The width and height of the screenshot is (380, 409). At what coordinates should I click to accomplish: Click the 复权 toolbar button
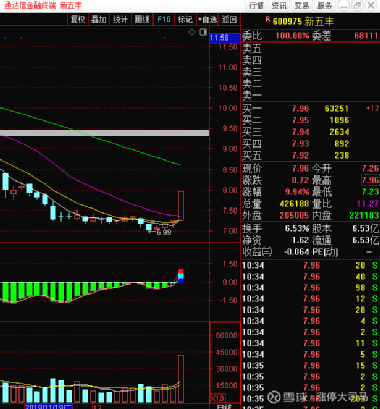pos(78,19)
